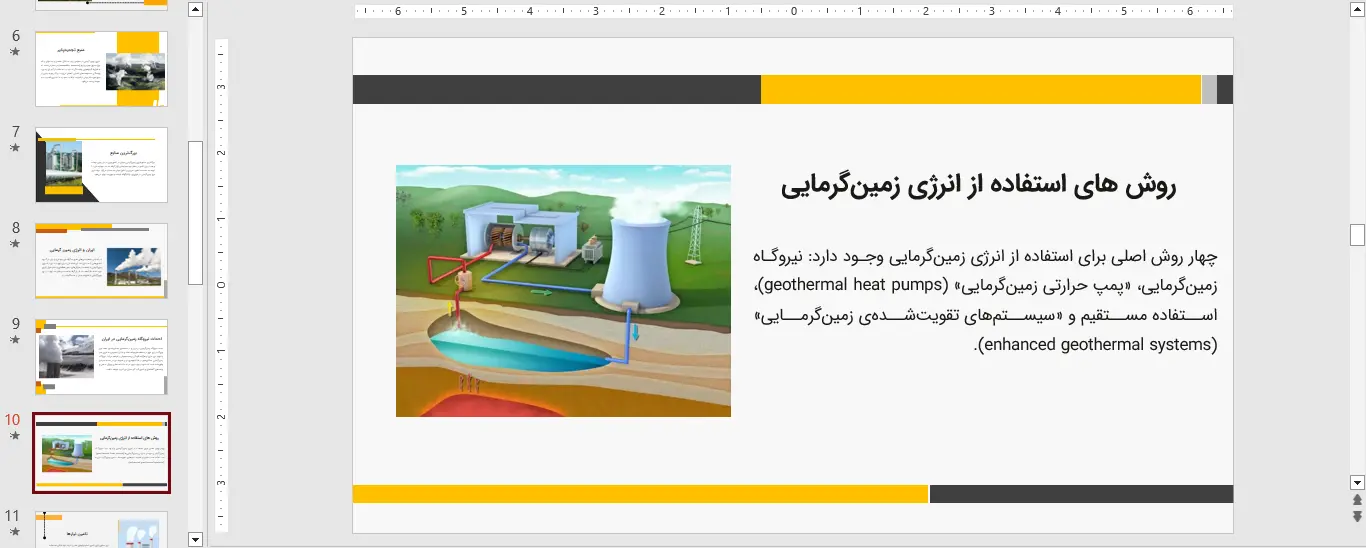The image size is (1366, 548).
Task: Click the animation star under slide 8
Action: (x=14, y=243)
